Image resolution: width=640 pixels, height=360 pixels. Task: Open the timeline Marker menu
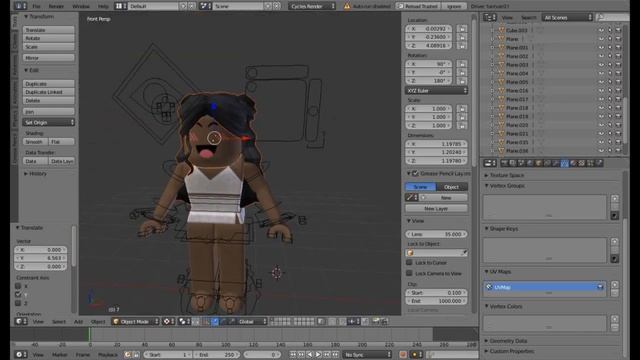(x=60, y=355)
